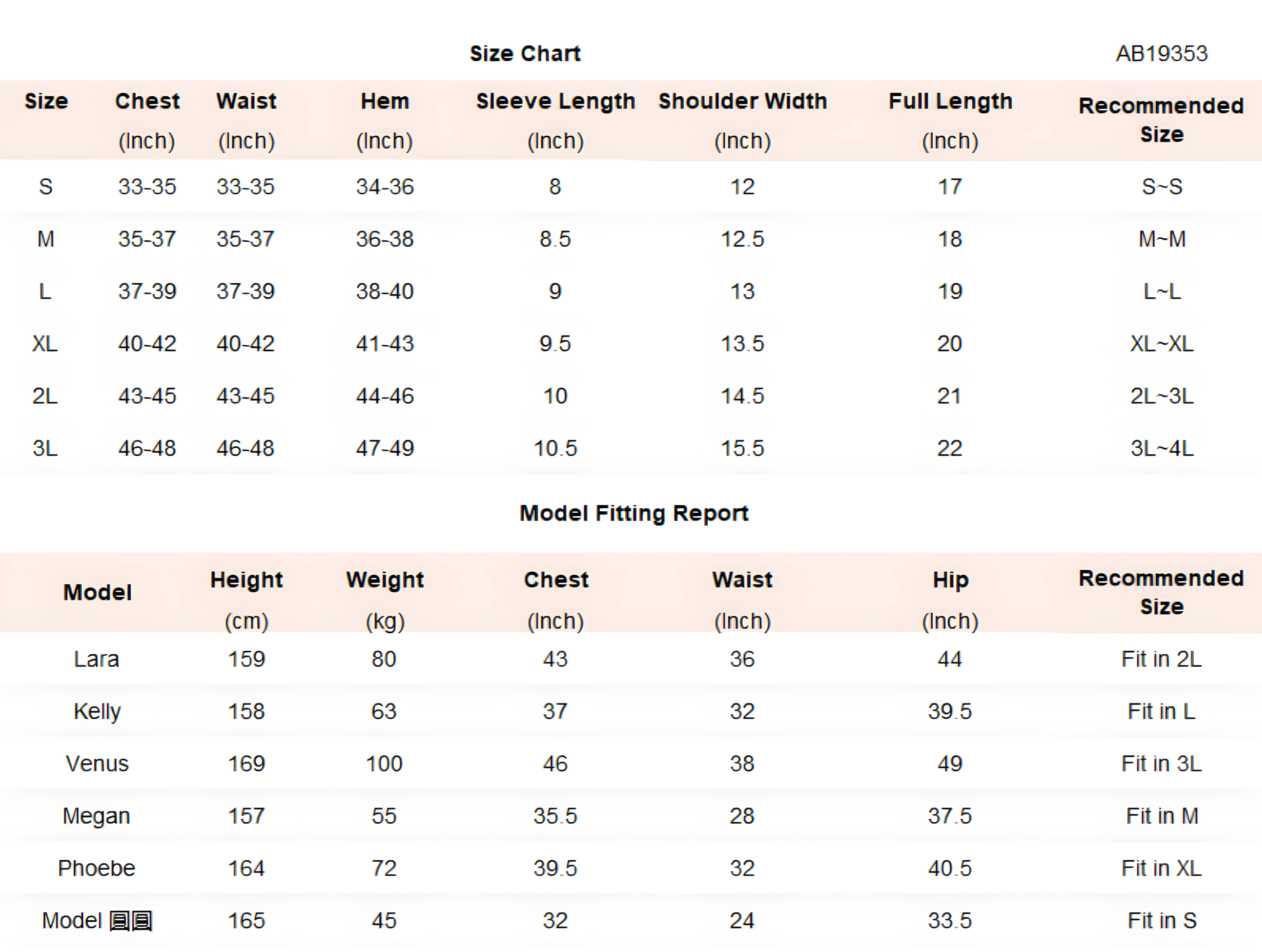
Task: Click the product code AB19353
Action: tap(1162, 54)
